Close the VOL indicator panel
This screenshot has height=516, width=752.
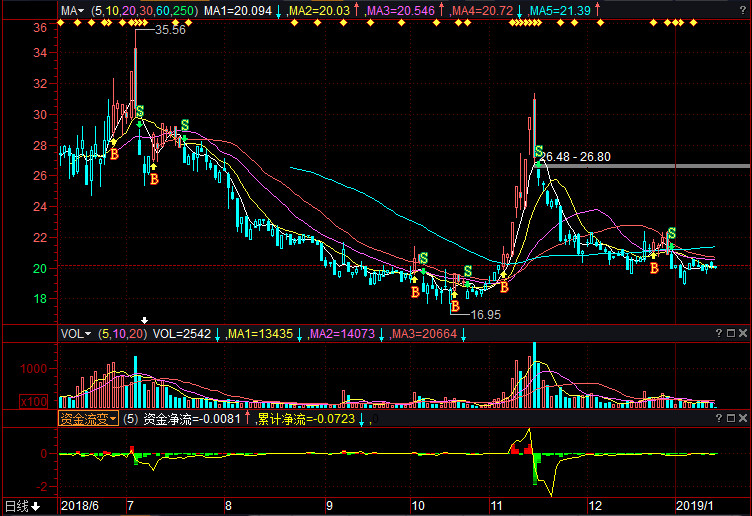click(x=743, y=334)
